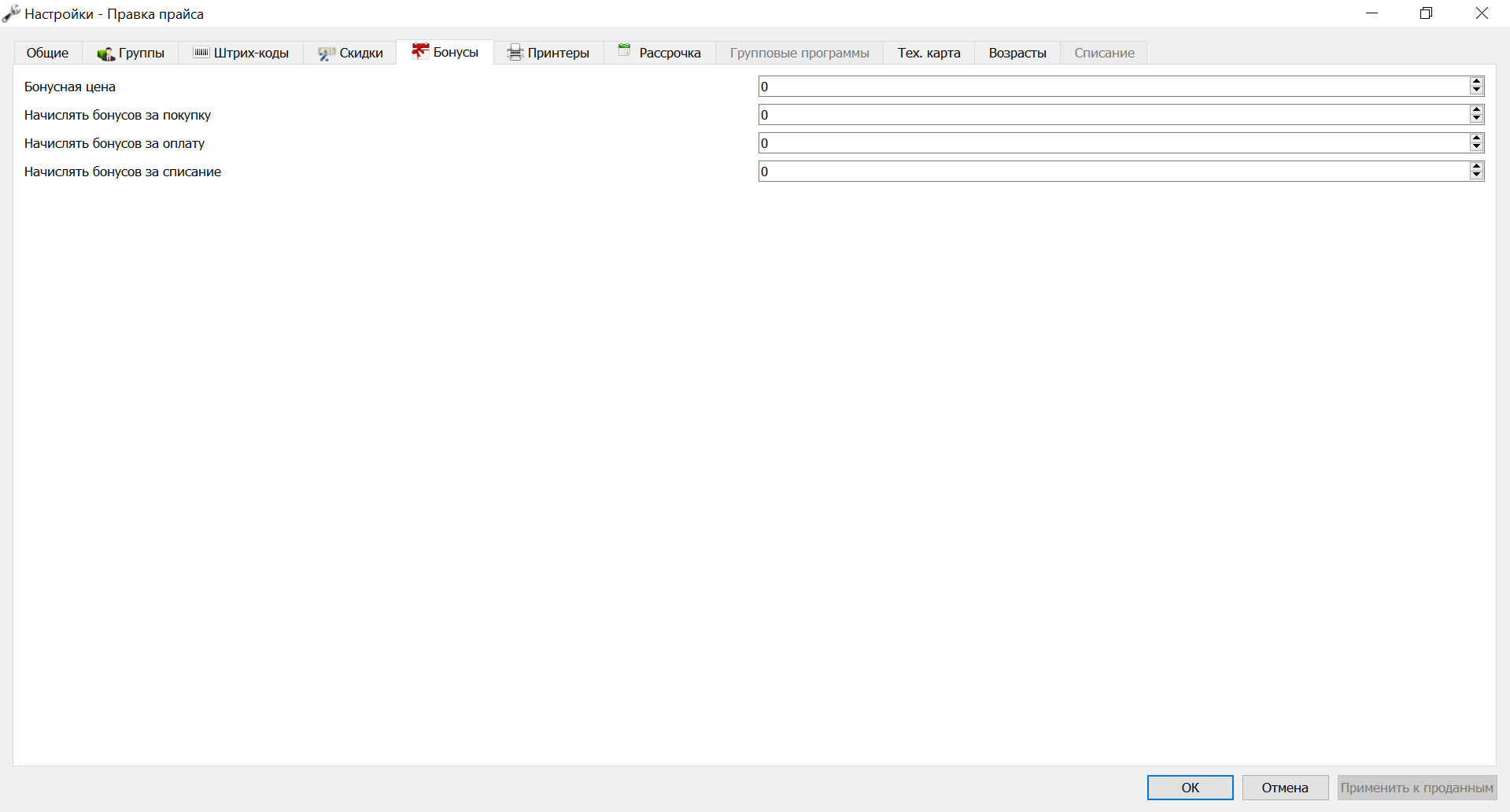The width and height of the screenshot is (1510, 812).
Task: Restore down the settings window
Action: pos(1427,13)
